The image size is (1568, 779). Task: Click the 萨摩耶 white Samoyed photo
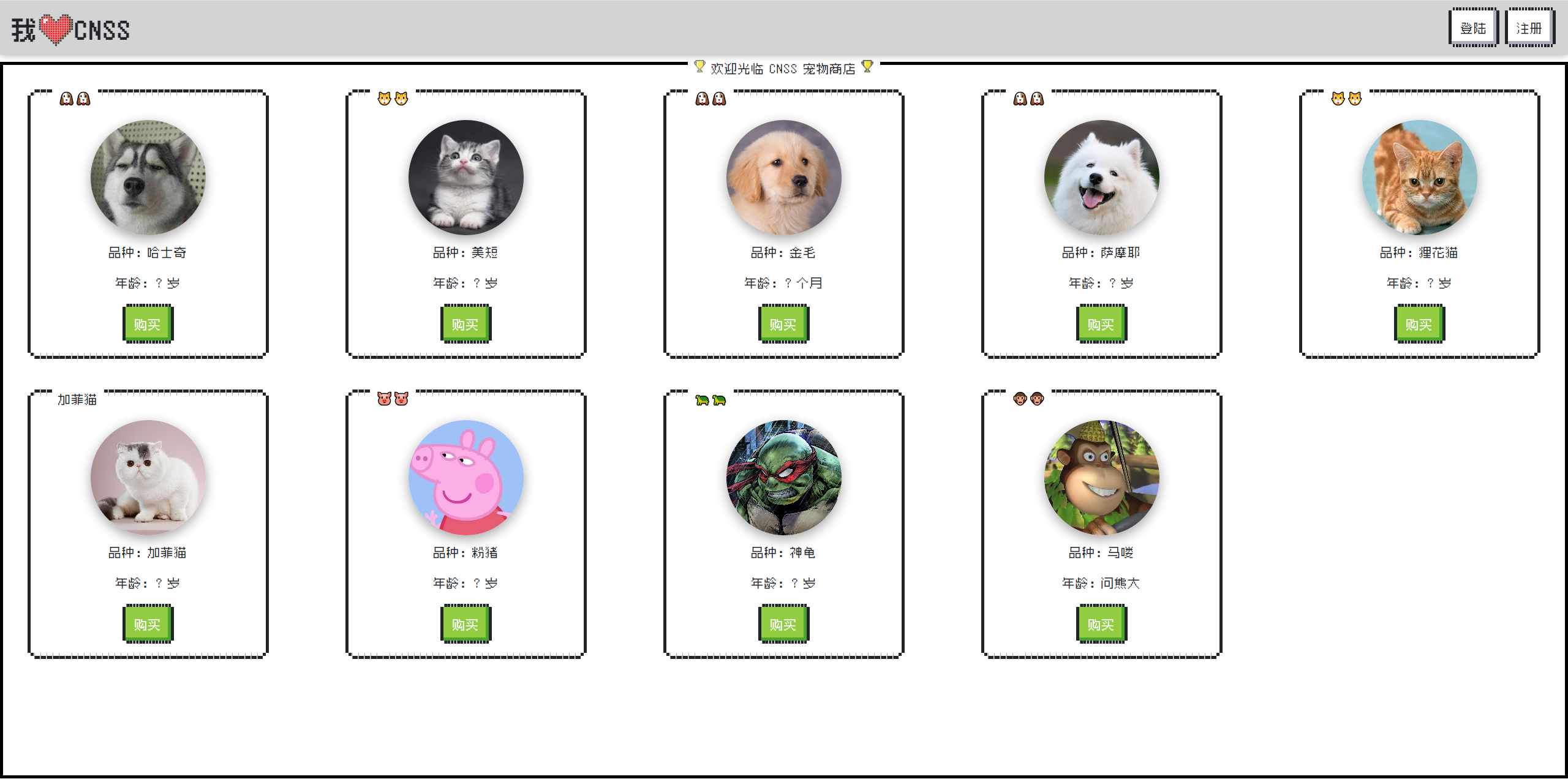[x=1101, y=178]
